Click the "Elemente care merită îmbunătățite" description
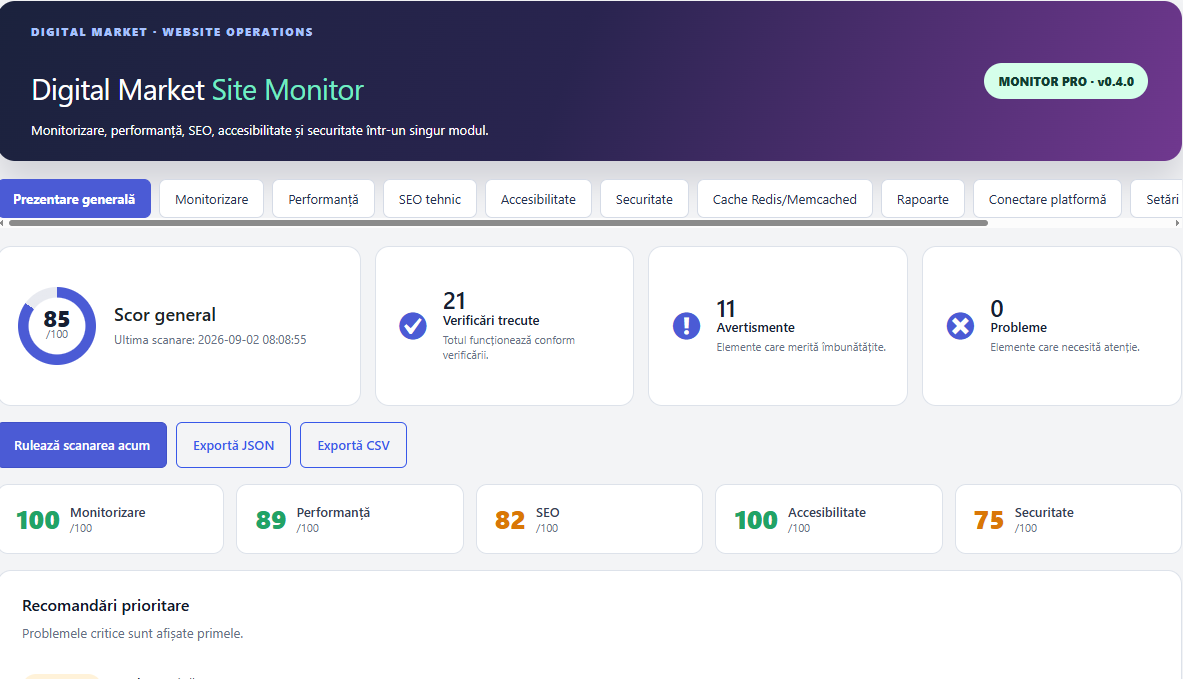The width and height of the screenshot is (1183, 679). pyautogui.click(x=801, y=348)
